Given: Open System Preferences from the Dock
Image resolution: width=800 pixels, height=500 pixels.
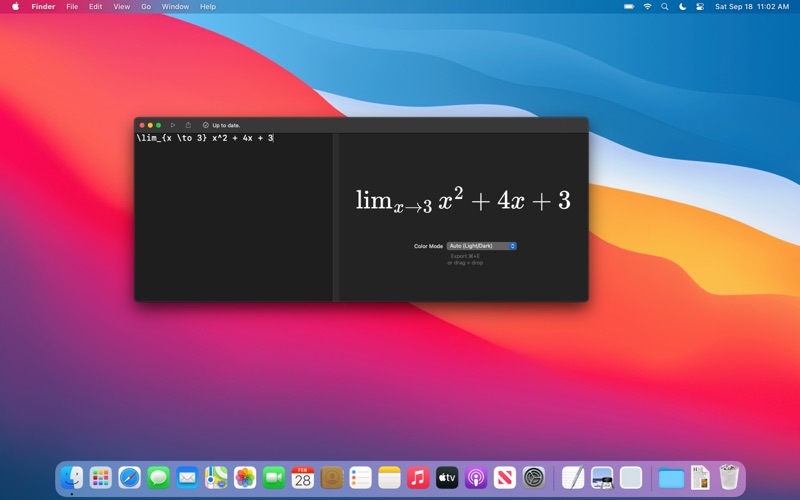Looking at the screenshot, I should pos(534,478).
